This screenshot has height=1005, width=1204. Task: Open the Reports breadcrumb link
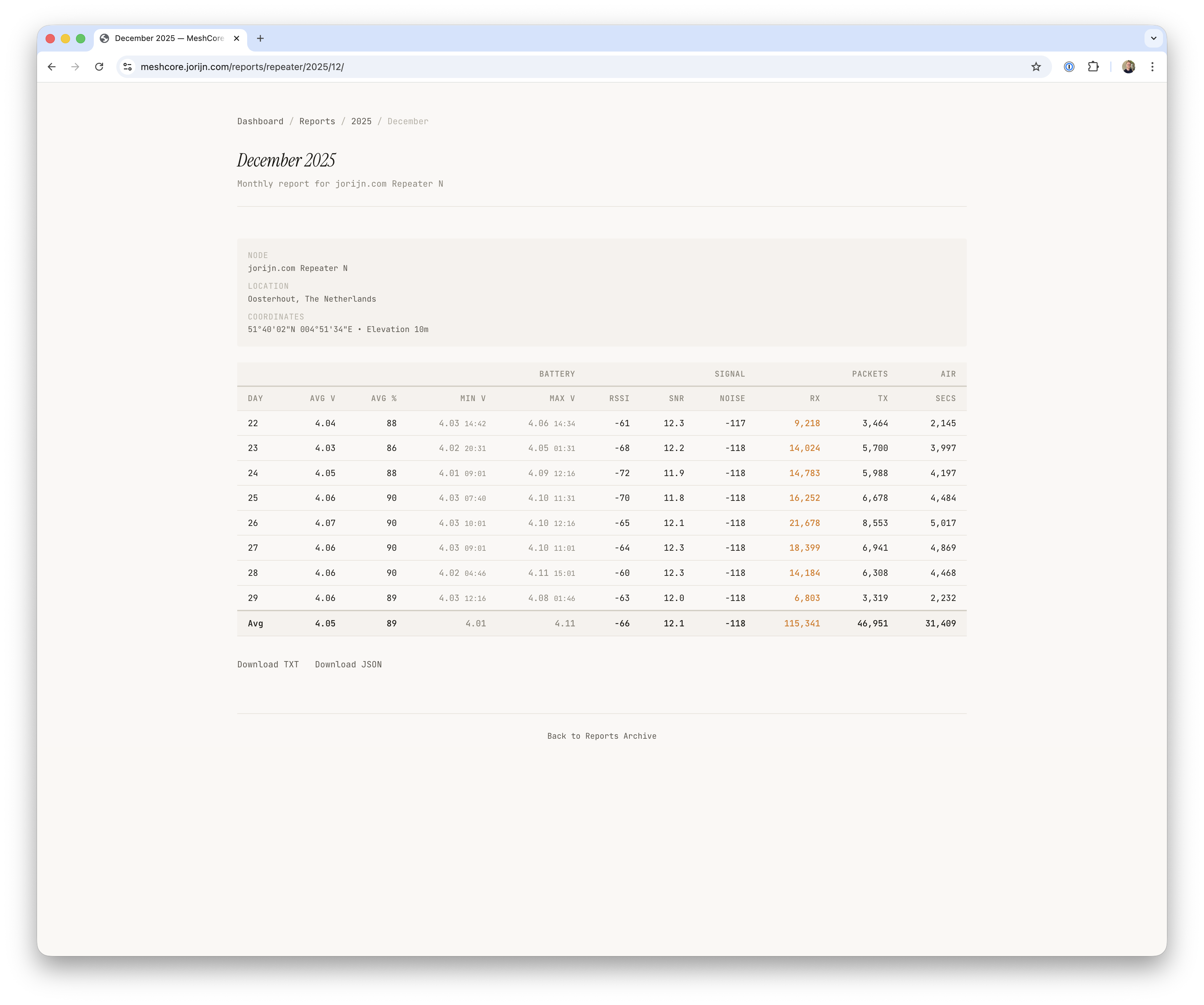(x=317, y=121)
